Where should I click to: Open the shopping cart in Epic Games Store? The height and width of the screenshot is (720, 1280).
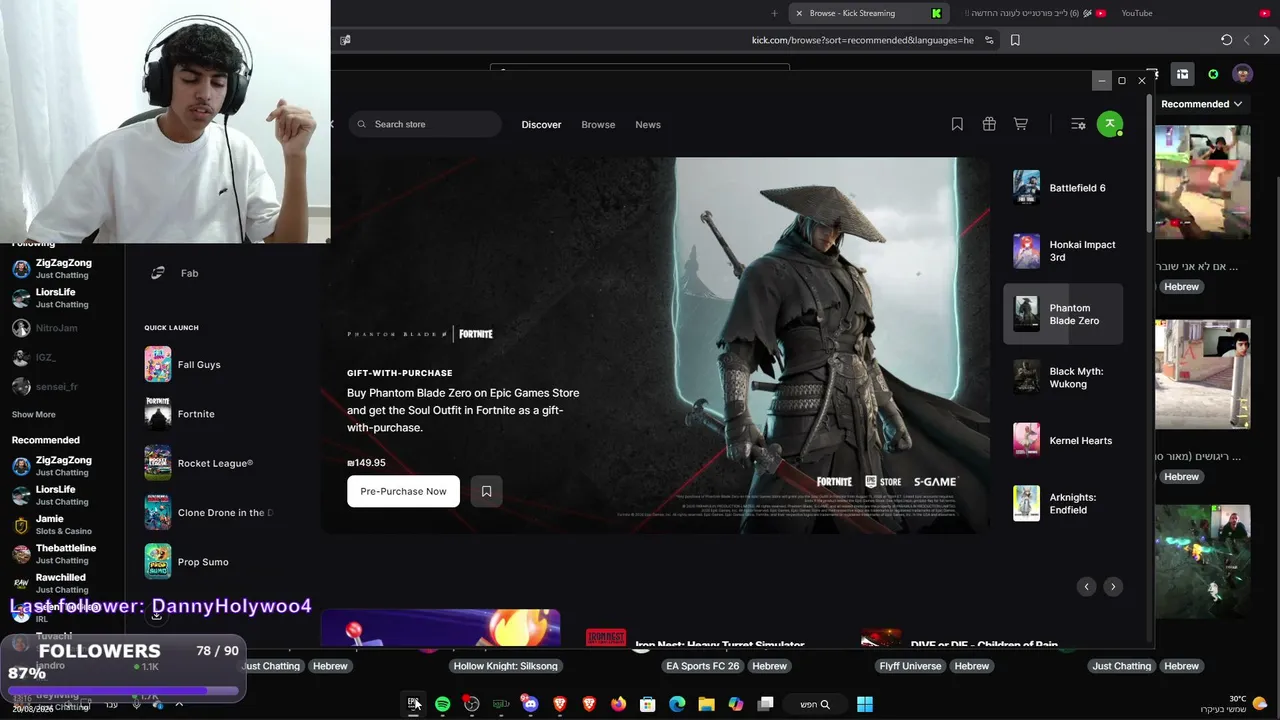click(1021, 124)
